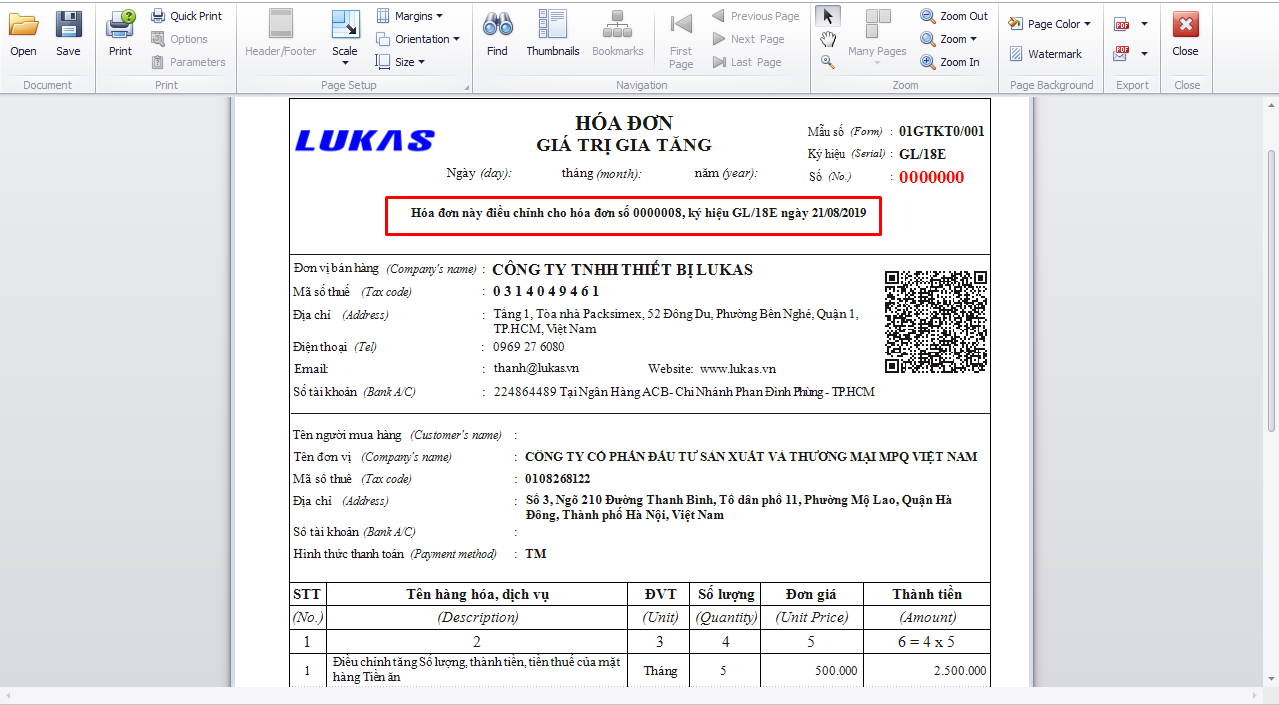This screenshot has height=705, width=1279.
Task: Open the Many Pages layout dropdown
Action: click(x=877, y=39)
